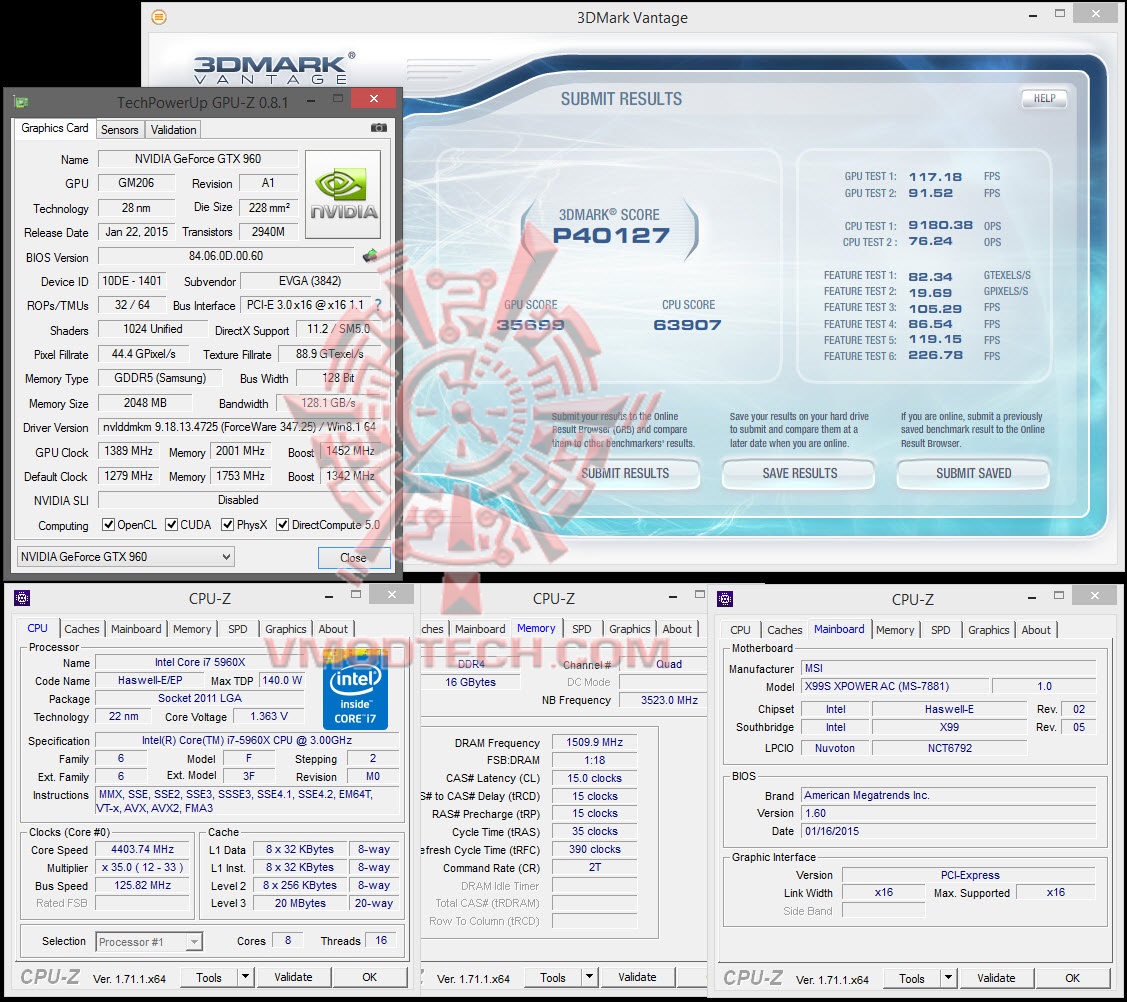Click the BIOS date 01/16/2015 field

tap(949, 832)
